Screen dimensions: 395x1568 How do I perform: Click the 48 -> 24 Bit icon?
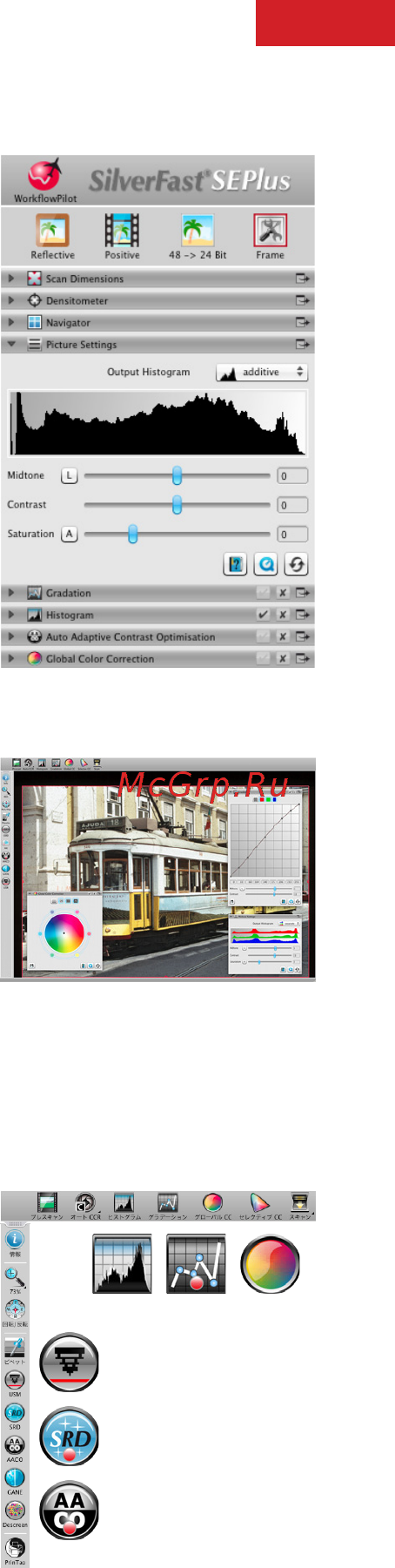197,232
